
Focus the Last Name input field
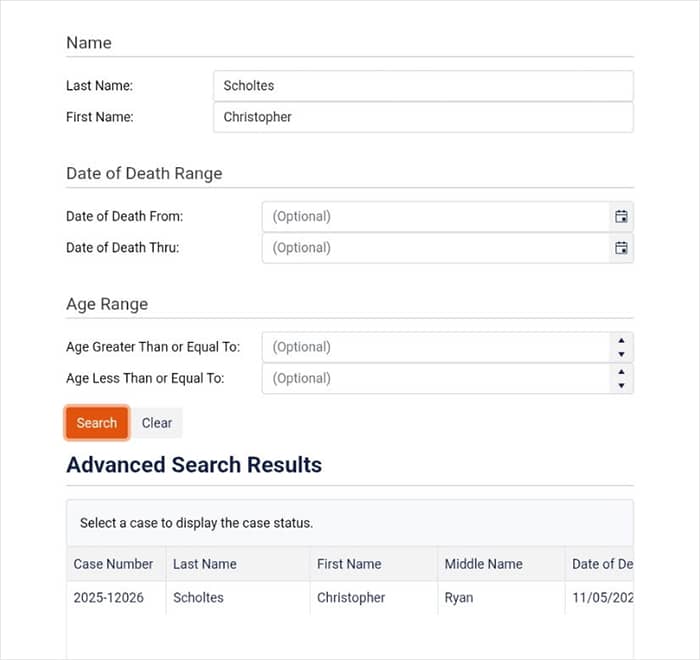422,86
